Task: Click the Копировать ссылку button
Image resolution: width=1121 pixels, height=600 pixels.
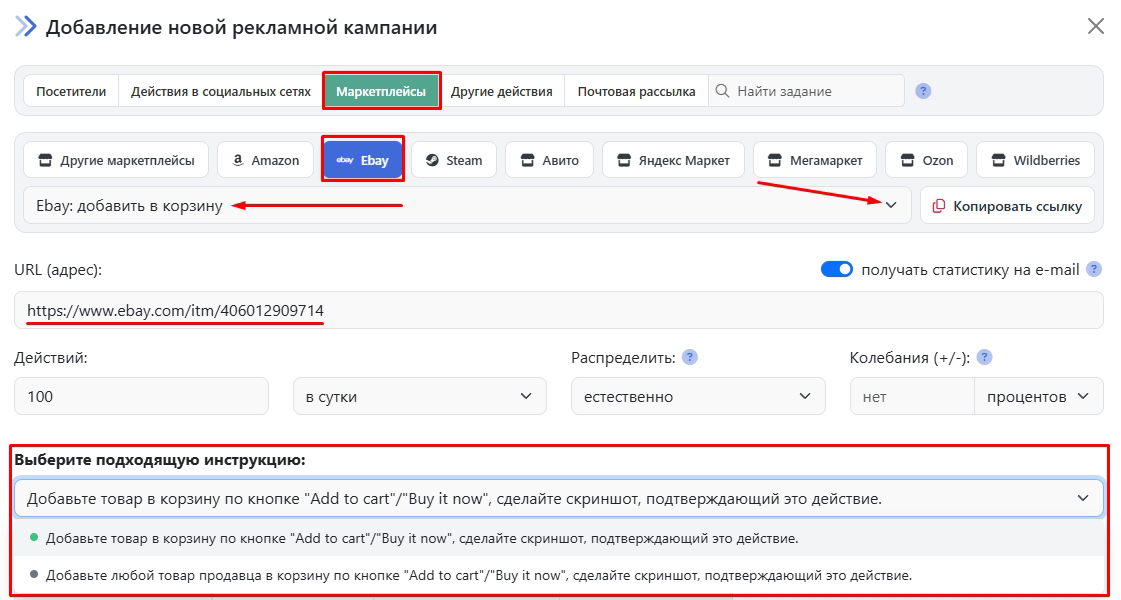Action: 1007,206
